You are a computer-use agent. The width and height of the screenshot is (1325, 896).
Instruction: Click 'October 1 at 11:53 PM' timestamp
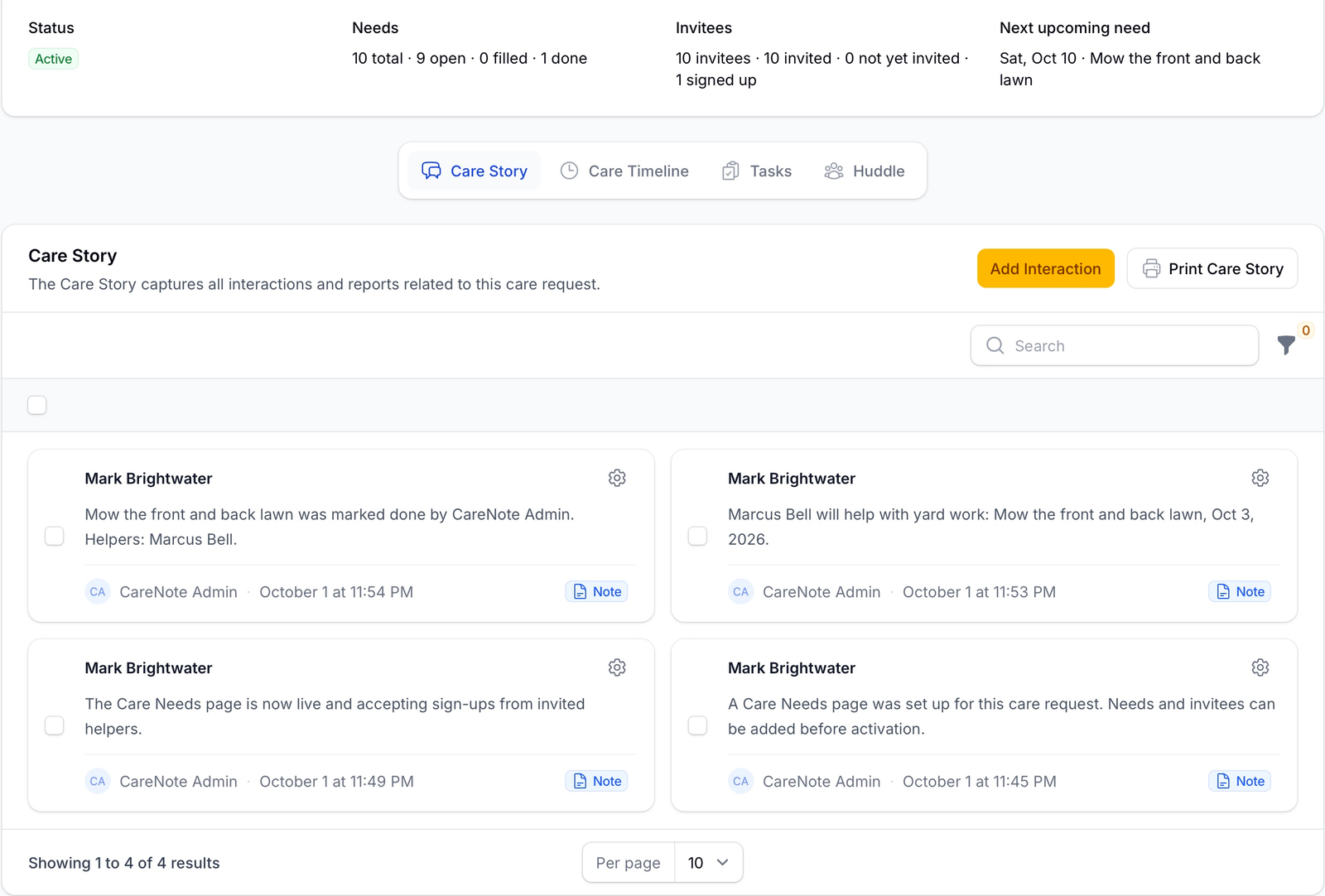[980, 592]
